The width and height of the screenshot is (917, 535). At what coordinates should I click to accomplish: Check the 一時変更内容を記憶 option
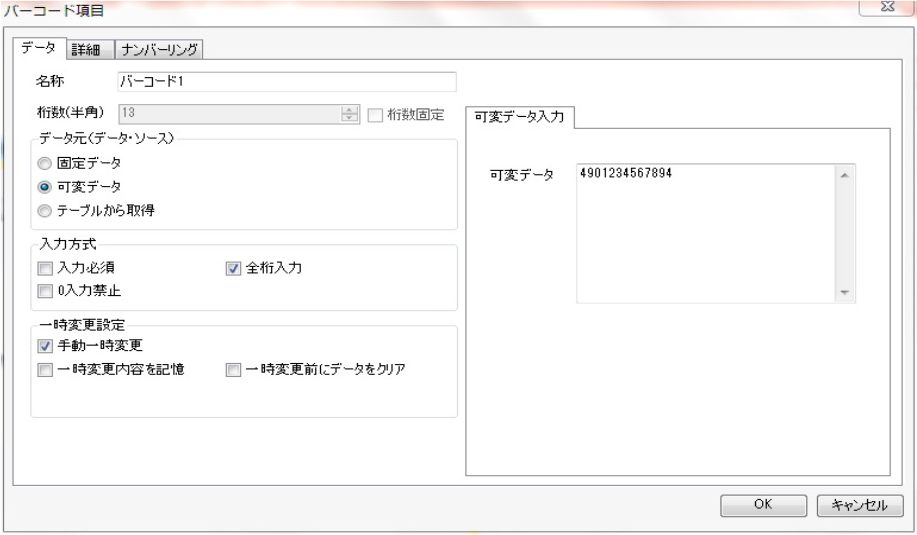(x=44, y=370)
